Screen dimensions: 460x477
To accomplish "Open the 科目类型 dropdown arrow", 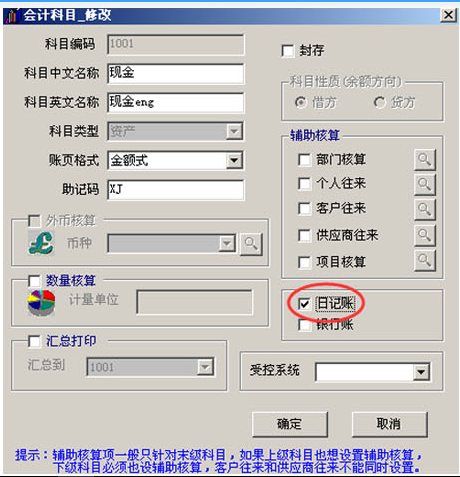I will point(234,131).
